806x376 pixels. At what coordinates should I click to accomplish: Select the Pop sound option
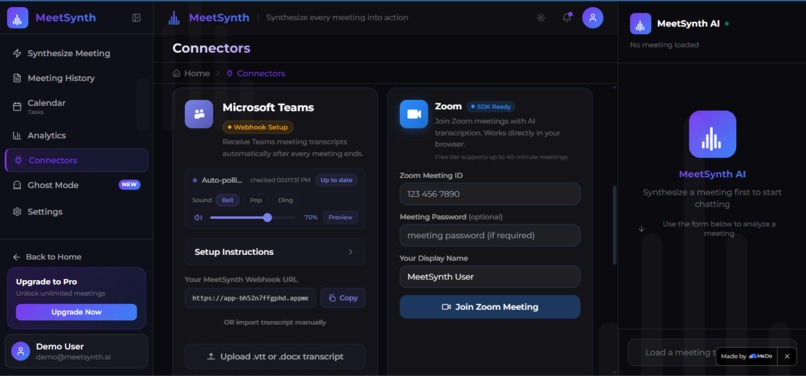coord(255,201)
